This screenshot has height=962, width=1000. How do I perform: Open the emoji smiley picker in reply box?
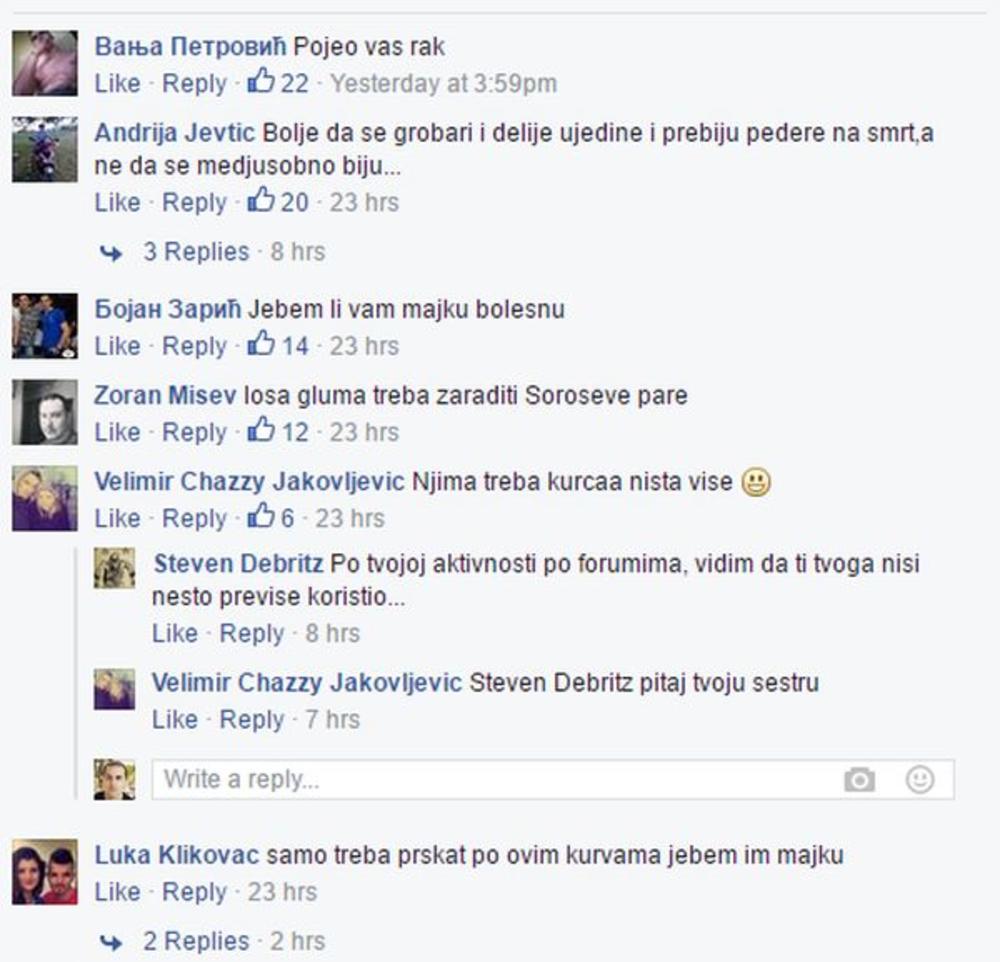click(920, 779)
